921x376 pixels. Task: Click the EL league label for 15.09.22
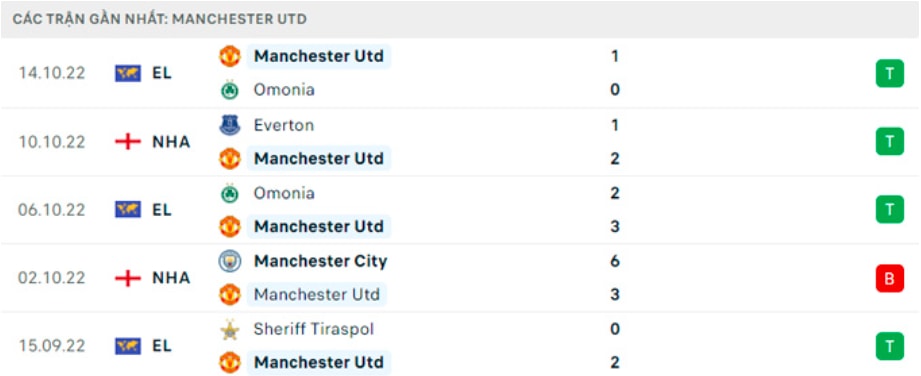(162, 346)
